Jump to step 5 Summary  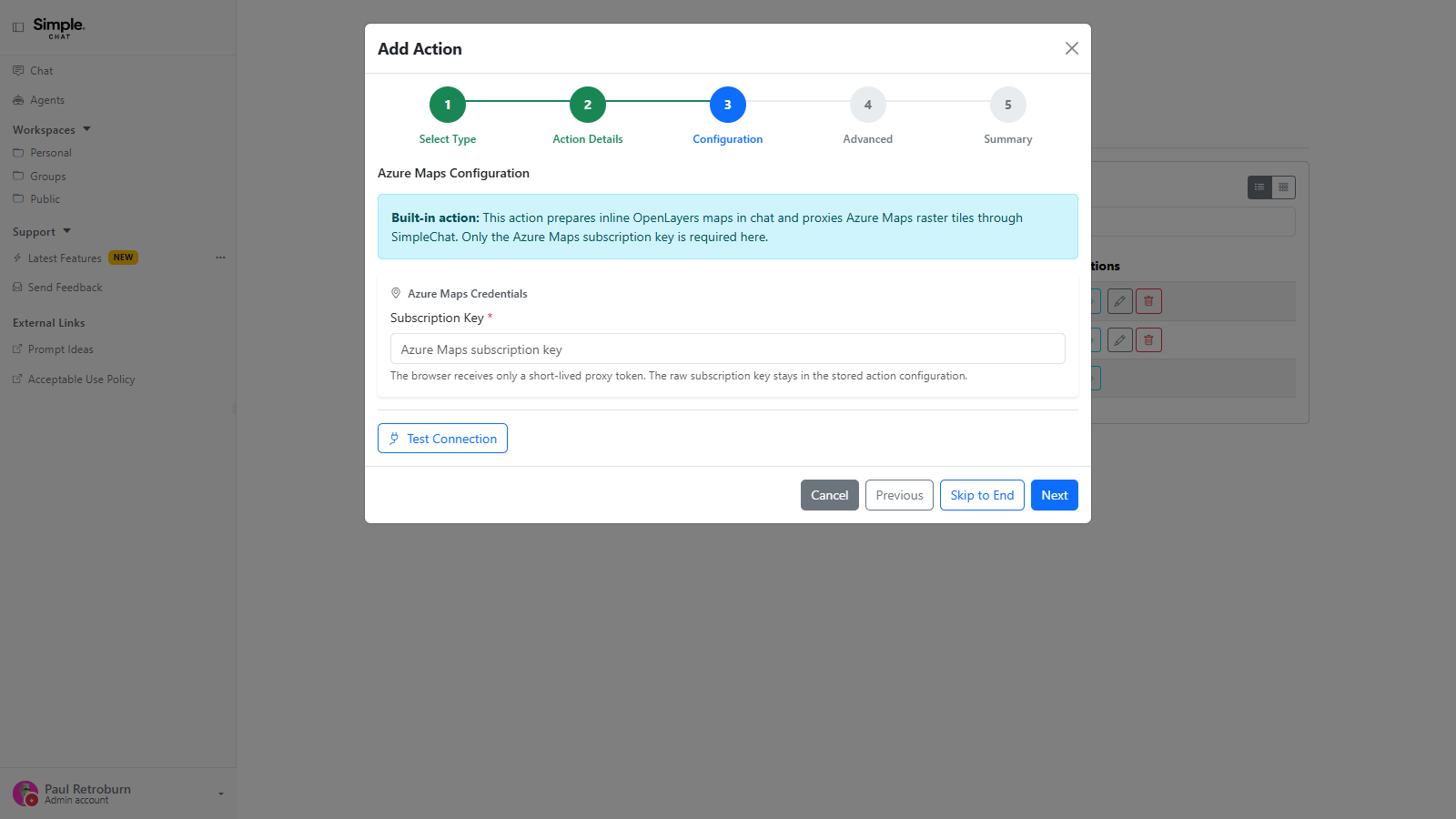(1008, 105)
